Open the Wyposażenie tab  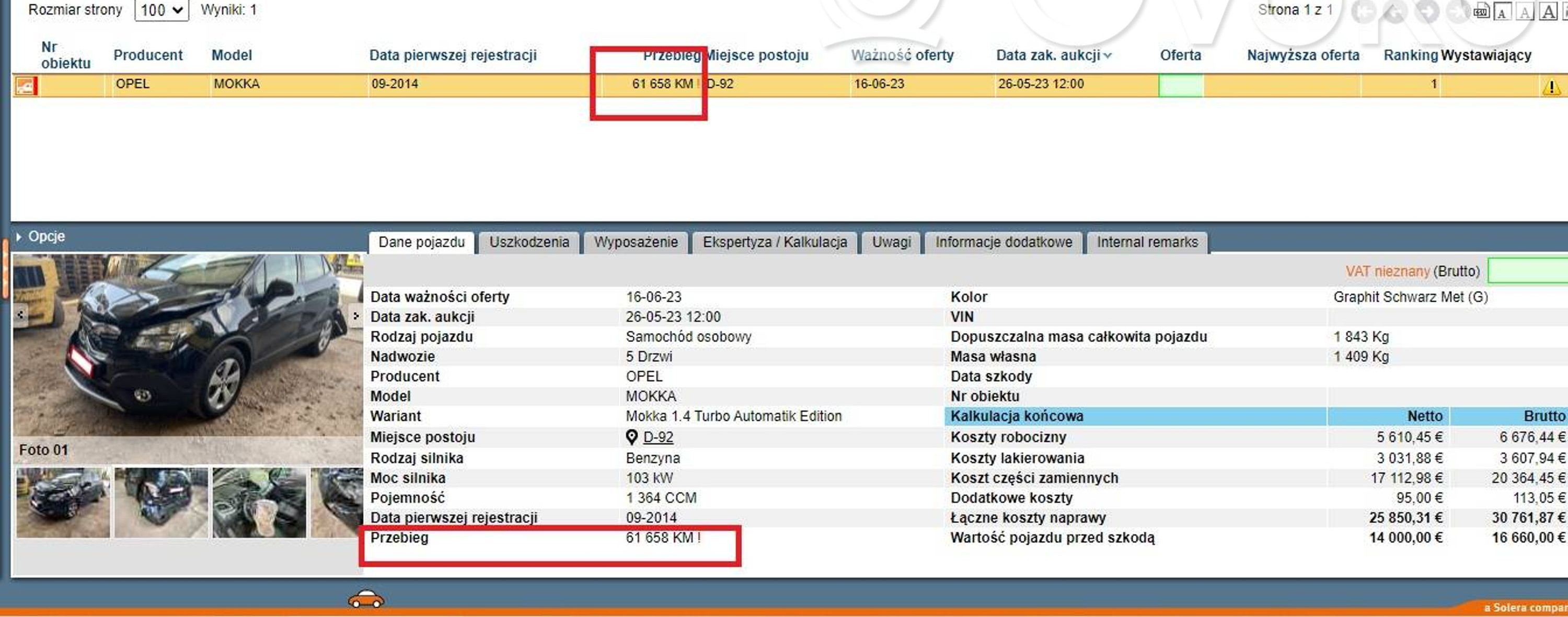(636, 243)
